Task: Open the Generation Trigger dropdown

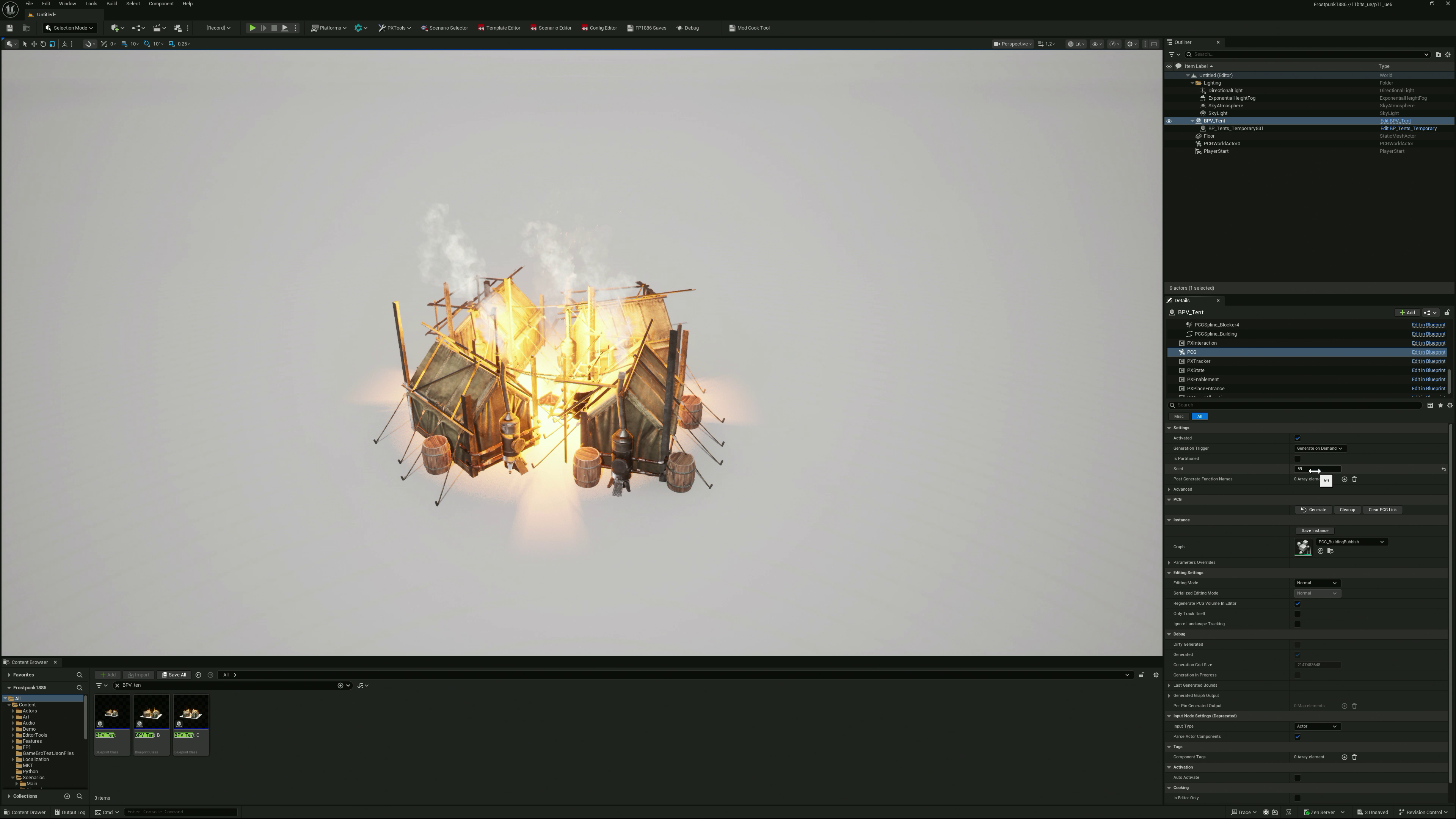Action: [1320, 449]
